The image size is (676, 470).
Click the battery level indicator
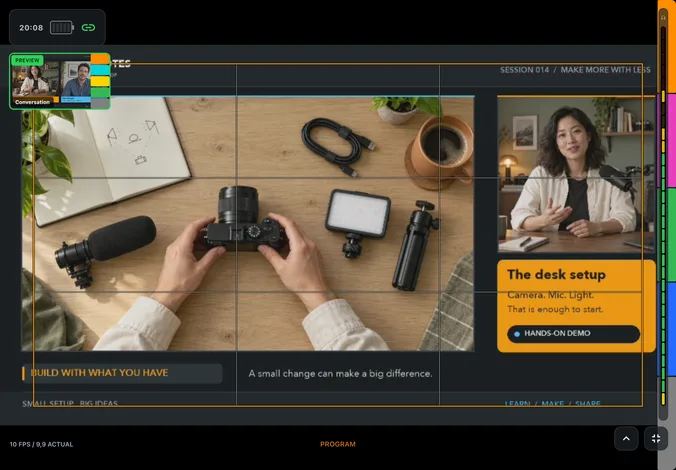point(62,28)
